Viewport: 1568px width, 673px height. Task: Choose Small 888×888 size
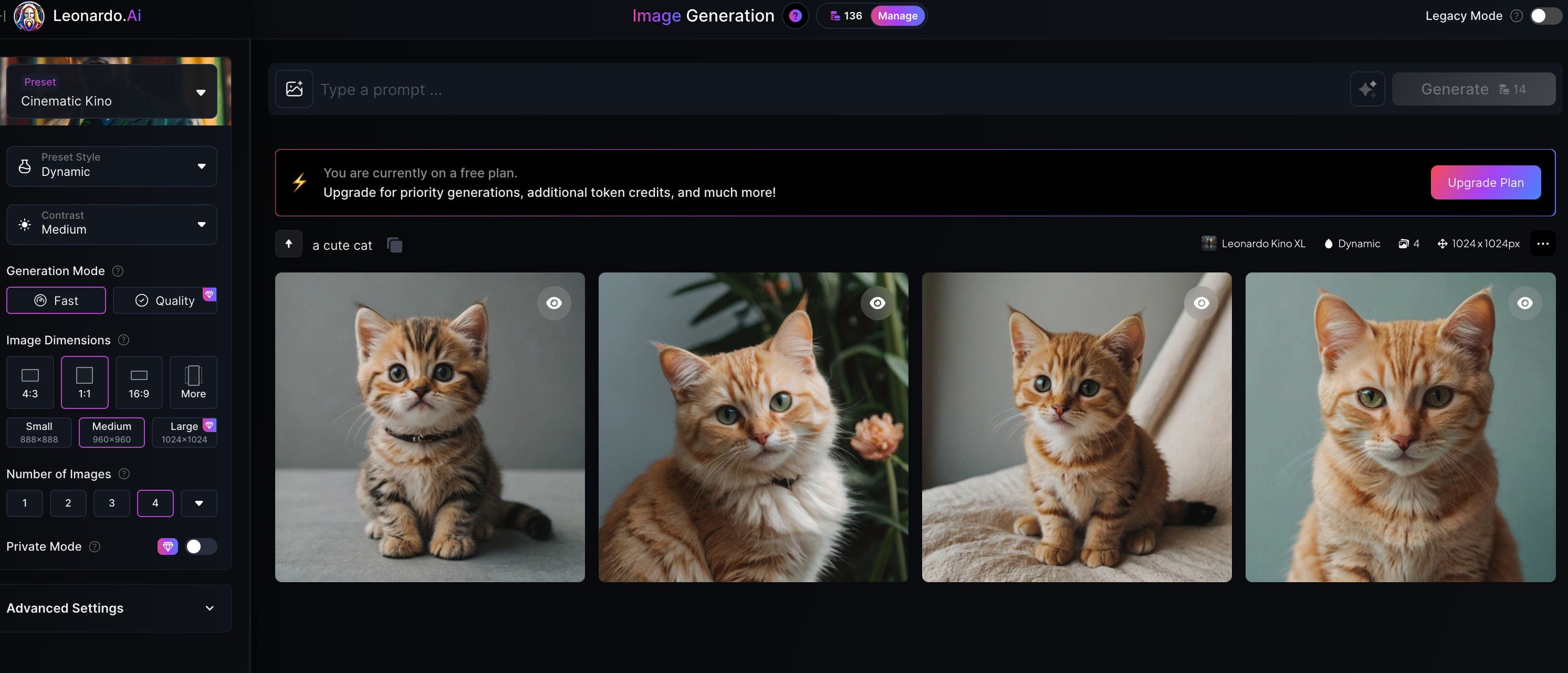pyautogui.click(x=39, y=432)
